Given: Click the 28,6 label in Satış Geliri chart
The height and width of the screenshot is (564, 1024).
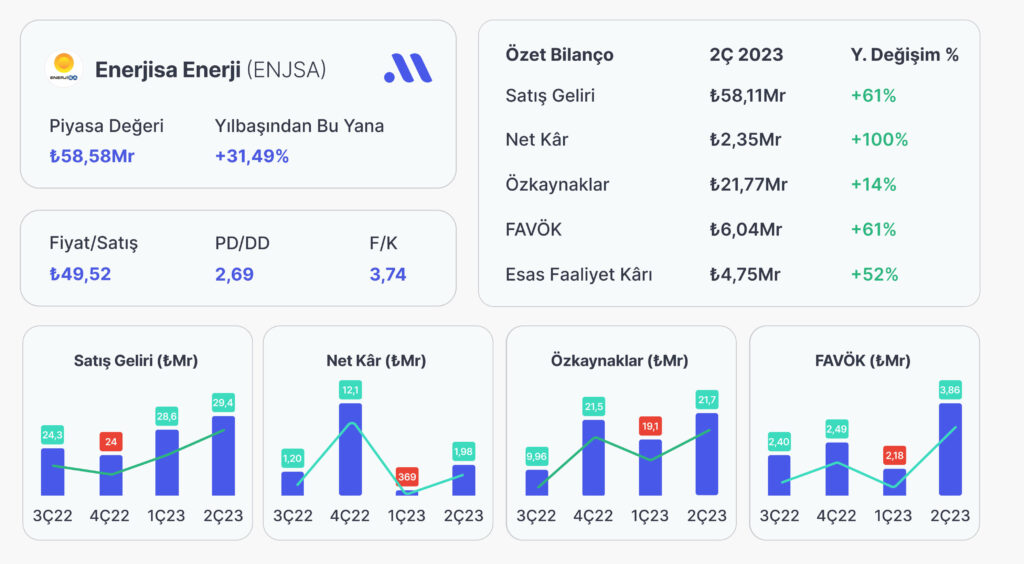Looking at the screenshot, I should tap(167, 416).
